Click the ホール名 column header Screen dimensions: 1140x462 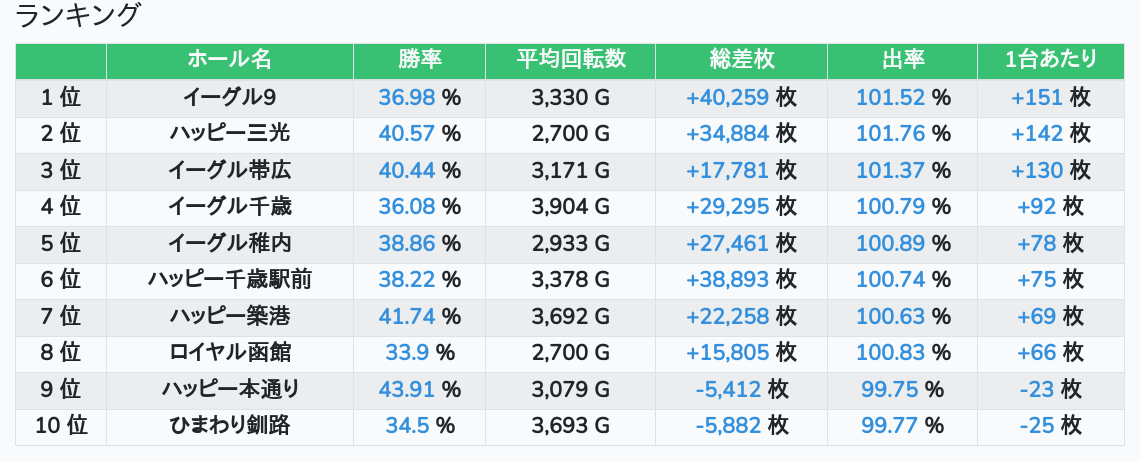click(229, 60)
